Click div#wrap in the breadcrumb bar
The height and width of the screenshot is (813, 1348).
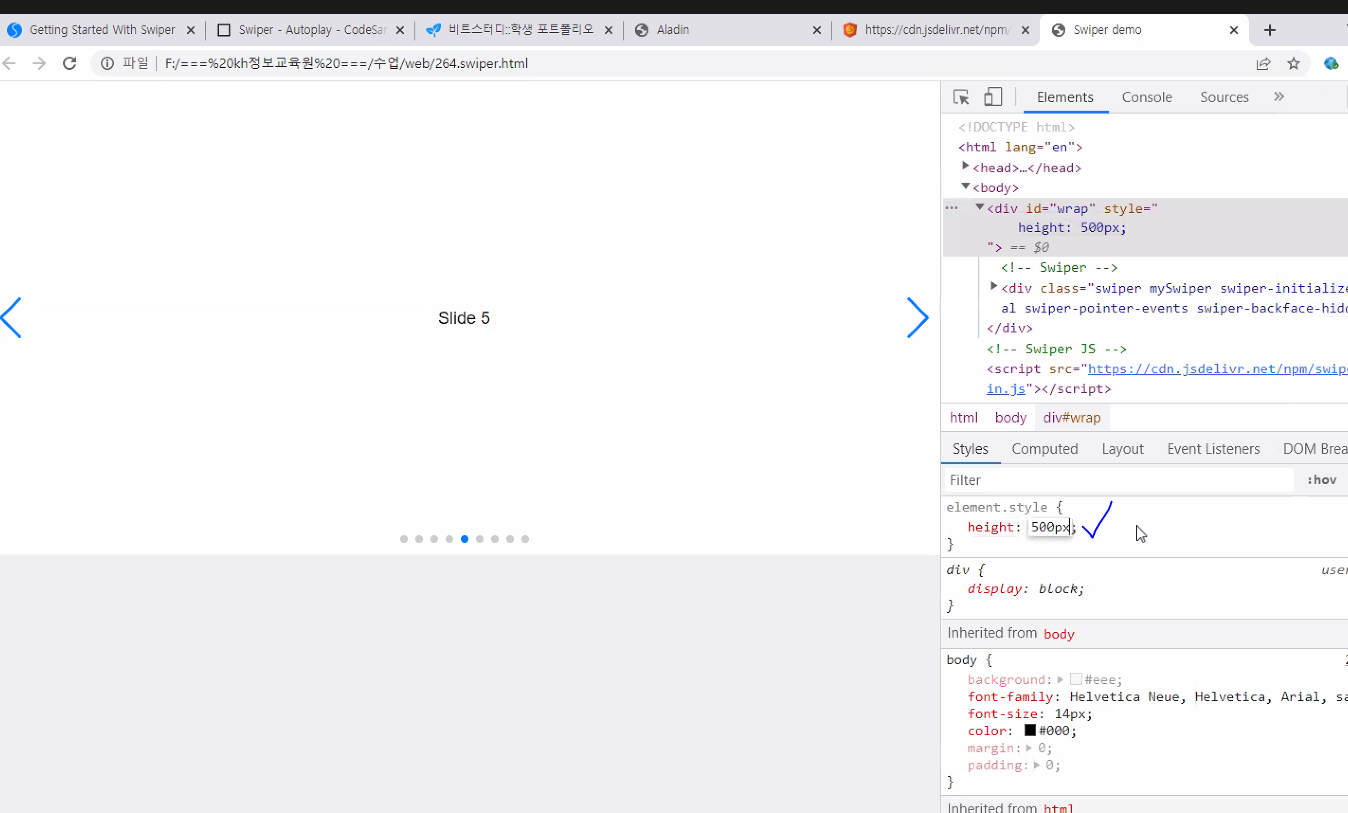click(x=1072, y=418)
